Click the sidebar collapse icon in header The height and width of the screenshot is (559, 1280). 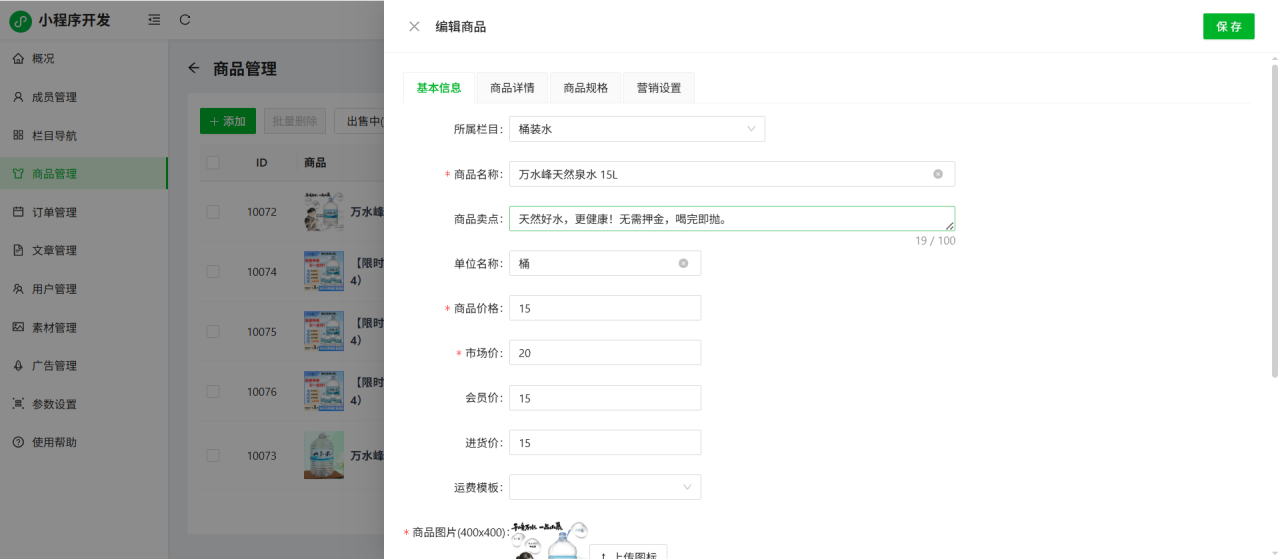(x=153, y=20)
